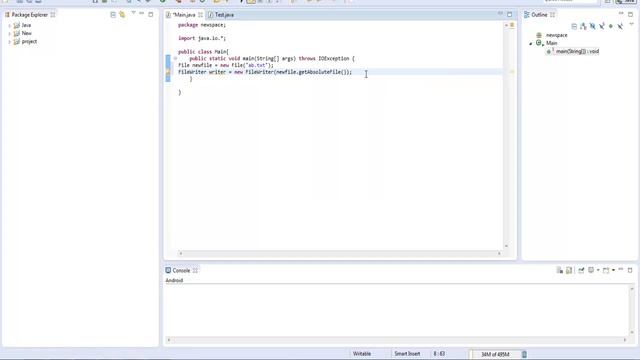This screenshot has height=360, width=640.
Task: Click the Console vertical scrollbar up arrow
Action: click(632, 289)
